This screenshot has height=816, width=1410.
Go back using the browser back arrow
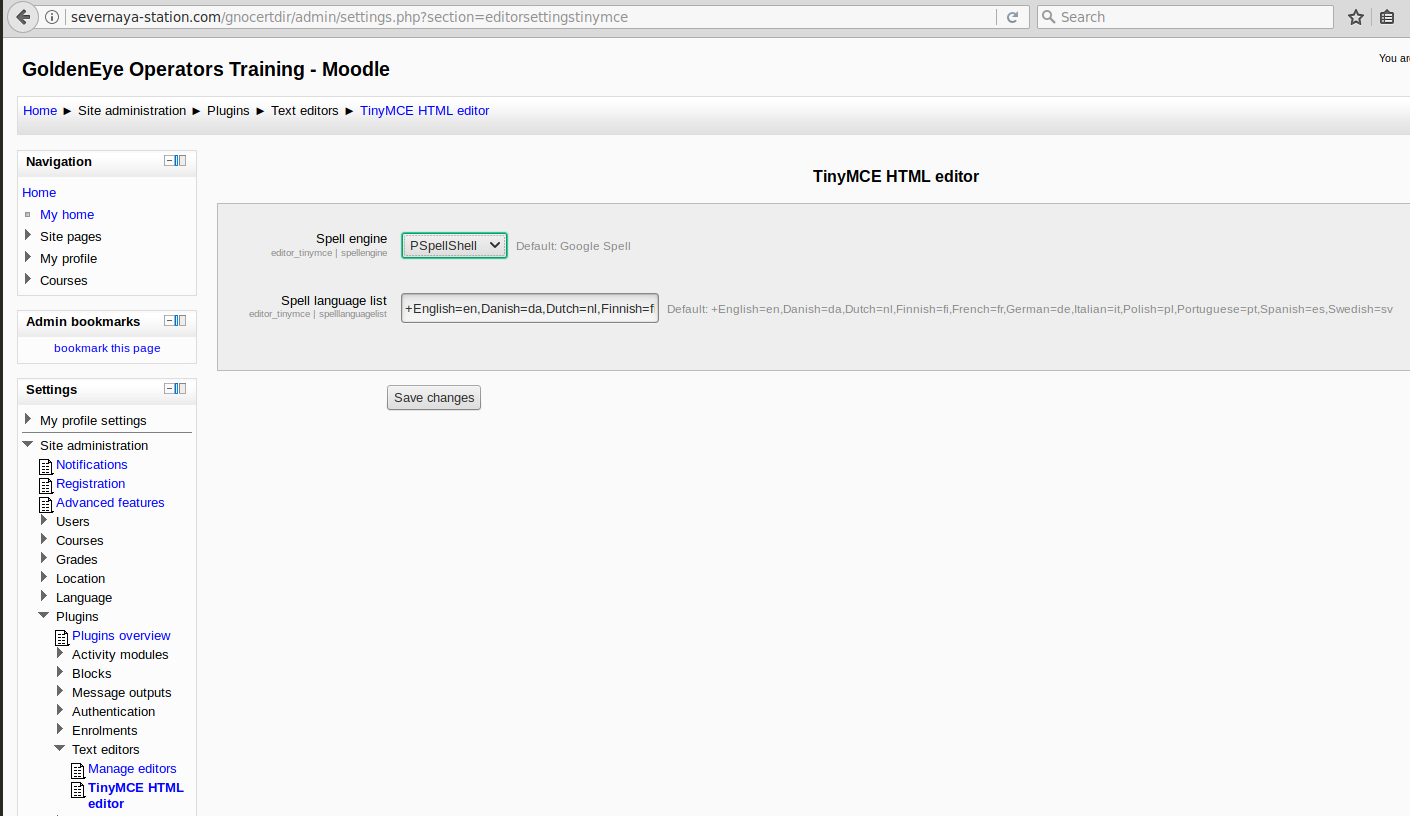(x=22, y=17)
